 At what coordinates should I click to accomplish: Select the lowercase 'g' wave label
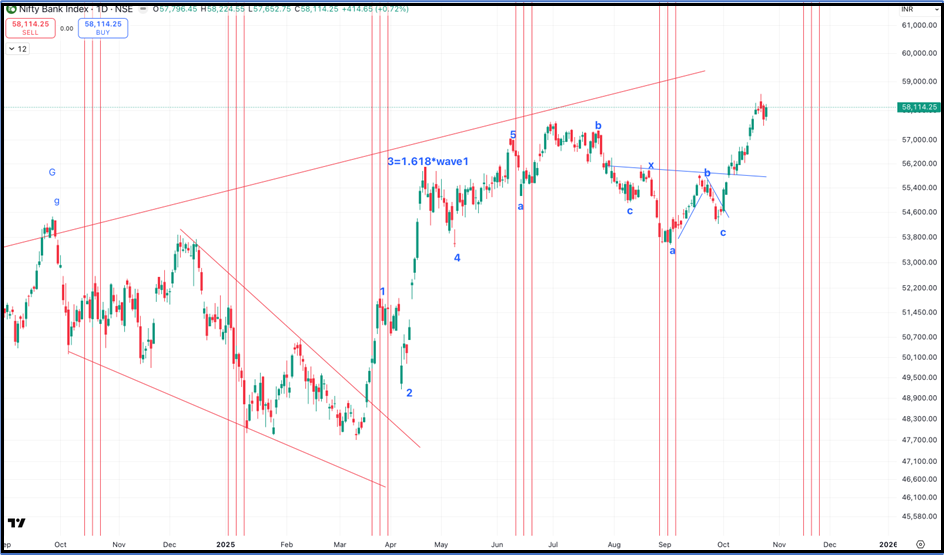click(x=57, y=201)
